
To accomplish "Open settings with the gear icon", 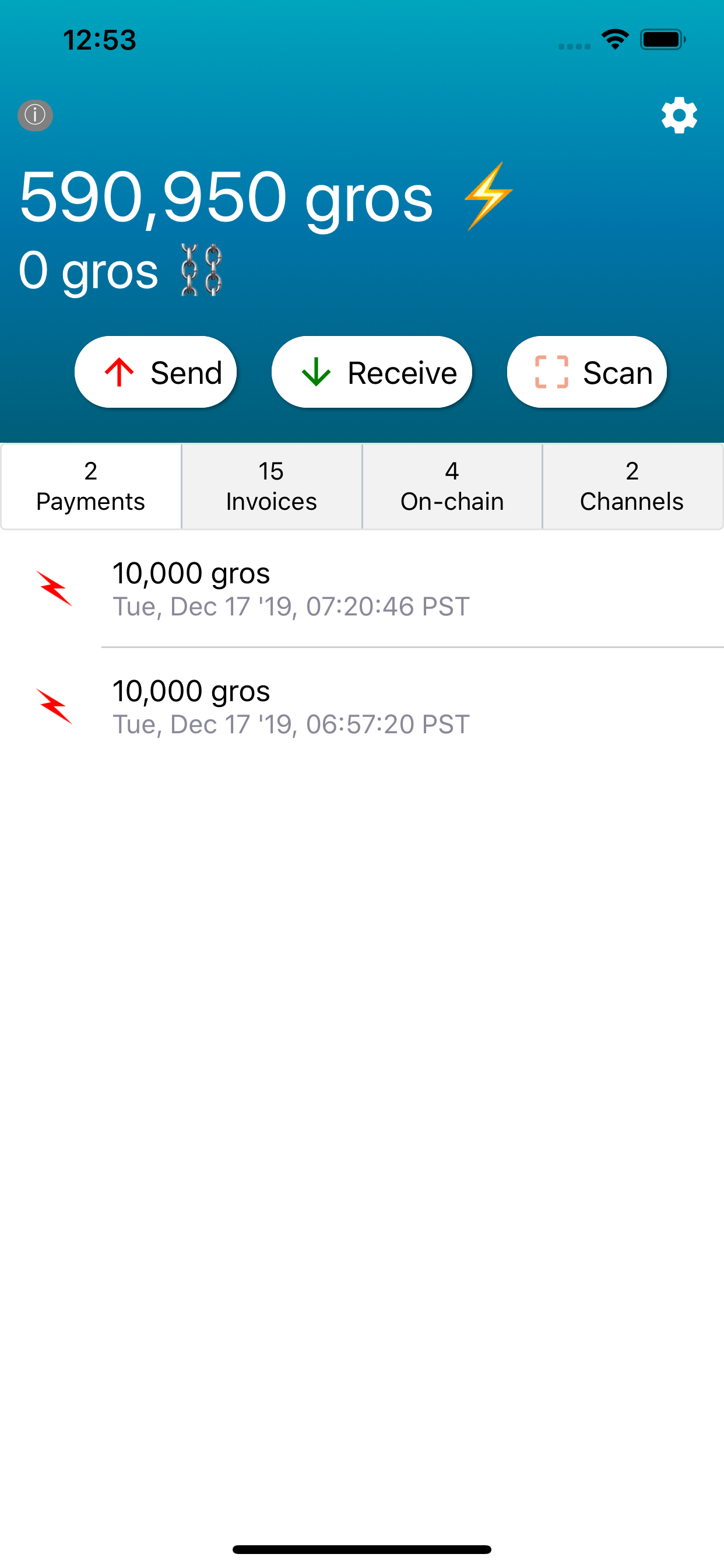I will [x=679, y=115].
